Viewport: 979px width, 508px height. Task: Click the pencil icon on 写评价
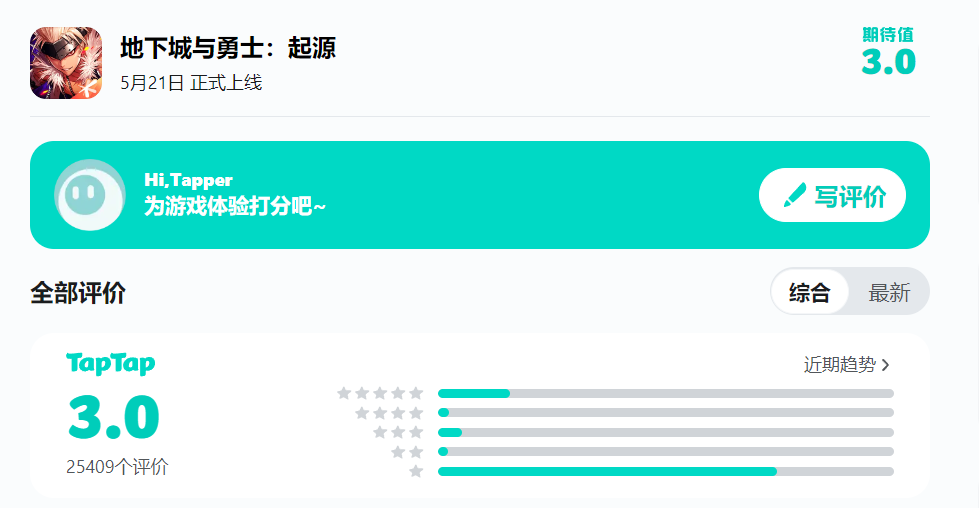(795, 196)
